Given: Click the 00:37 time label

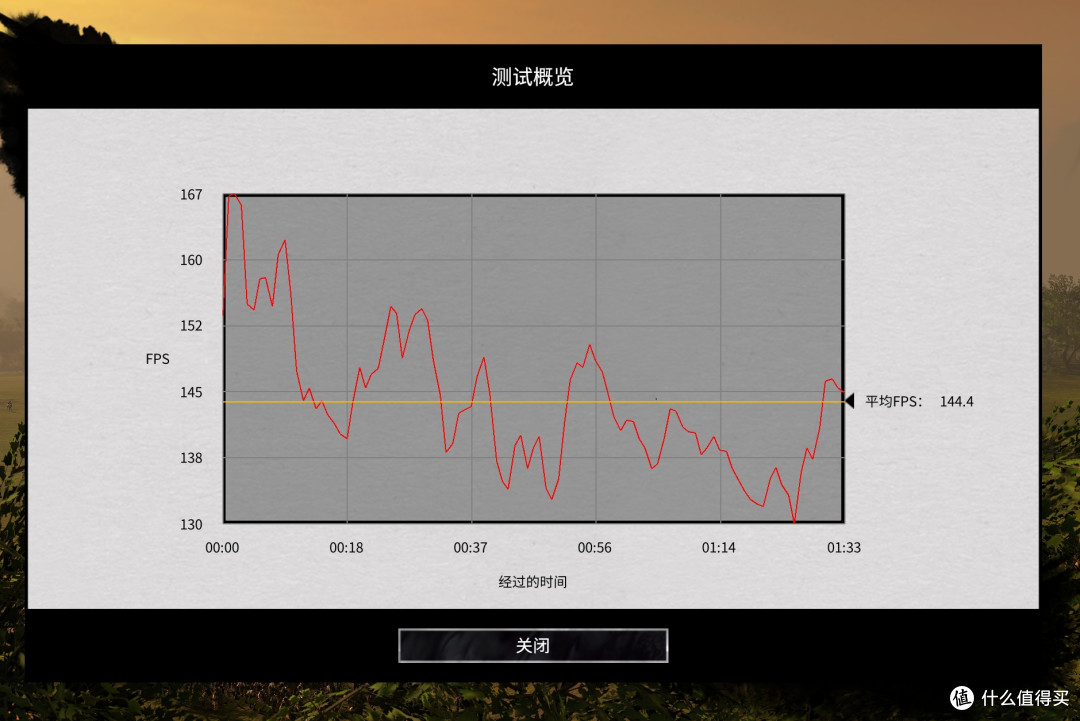Looking at the screenshot, I should click(x=470, y=547).
